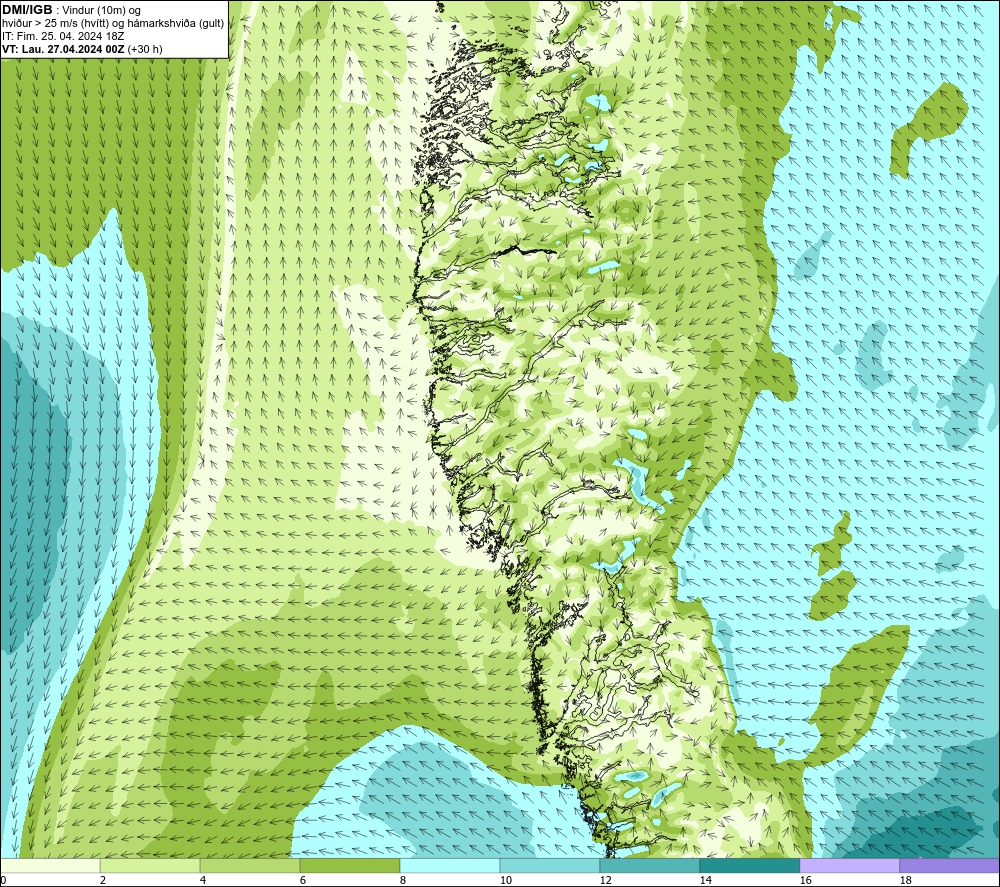Click the 2–4 m/s light green swatch
Image resolution: width=1000 pixels, height=887 pixels.
[x=150, y=865]
